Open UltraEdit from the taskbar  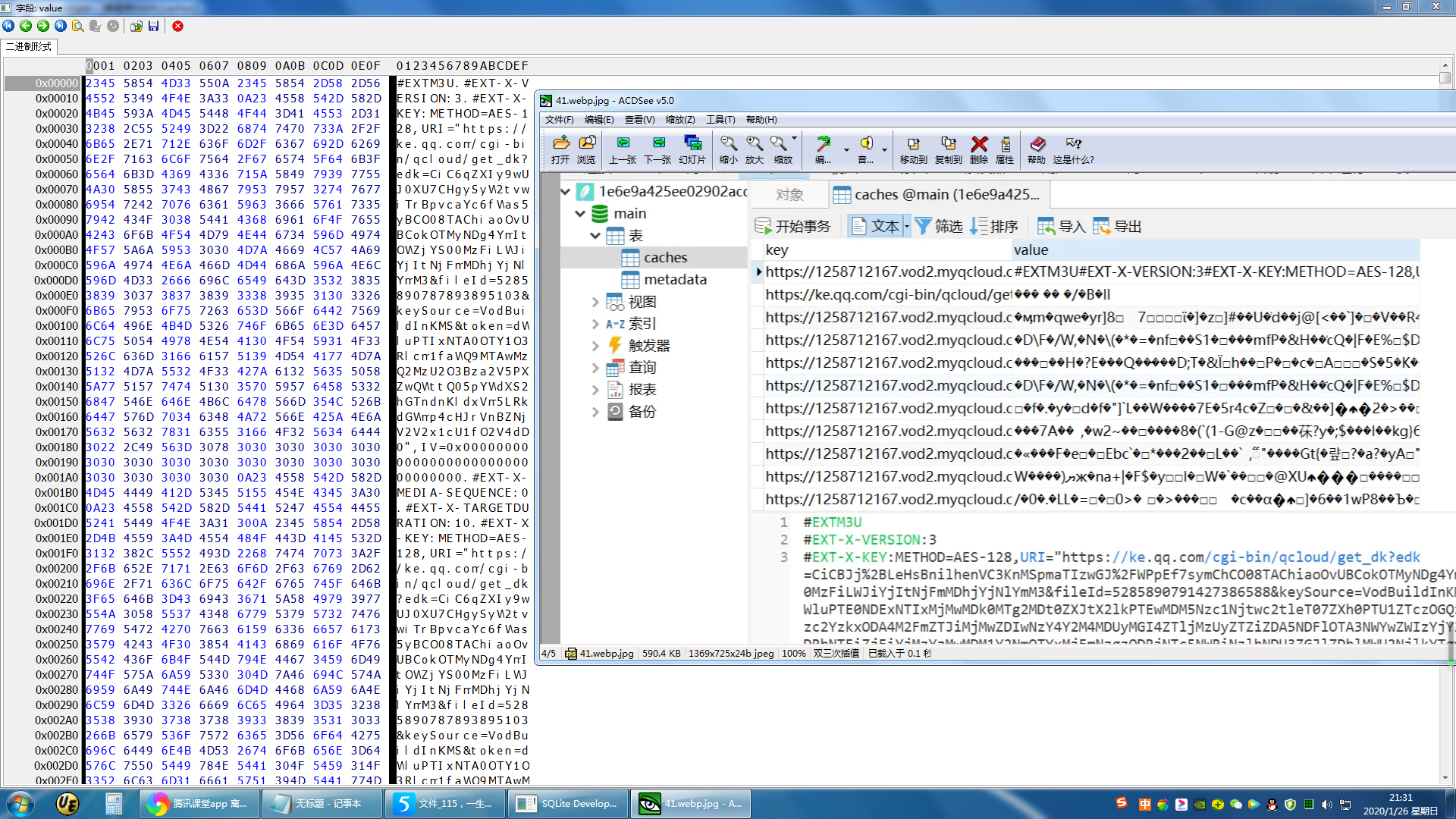[x=67, y=803]
